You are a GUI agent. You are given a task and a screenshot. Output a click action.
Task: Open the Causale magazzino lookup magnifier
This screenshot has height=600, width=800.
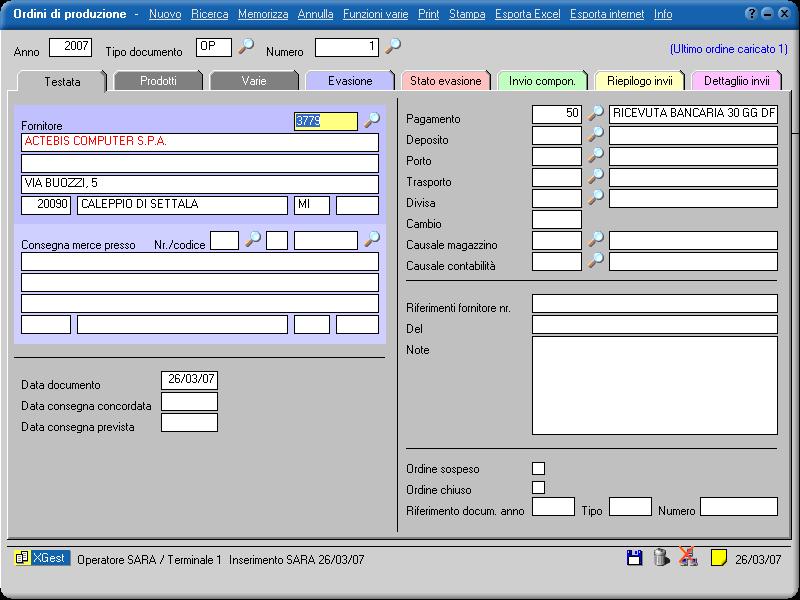click(x=595, y=239)
